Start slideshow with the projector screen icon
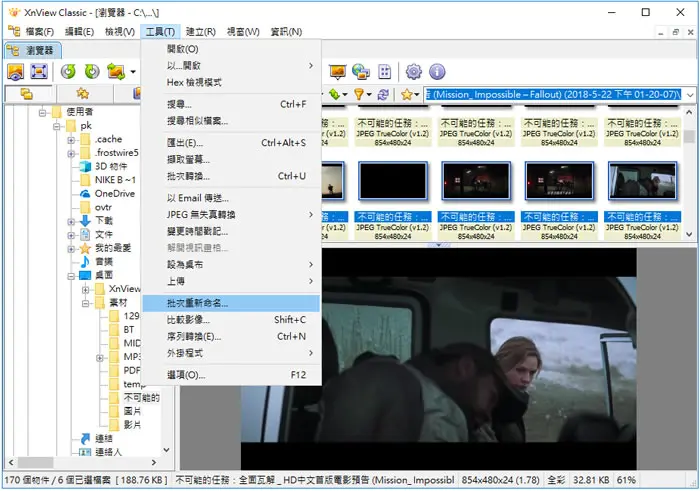The image size is (700, 491). 338,71
